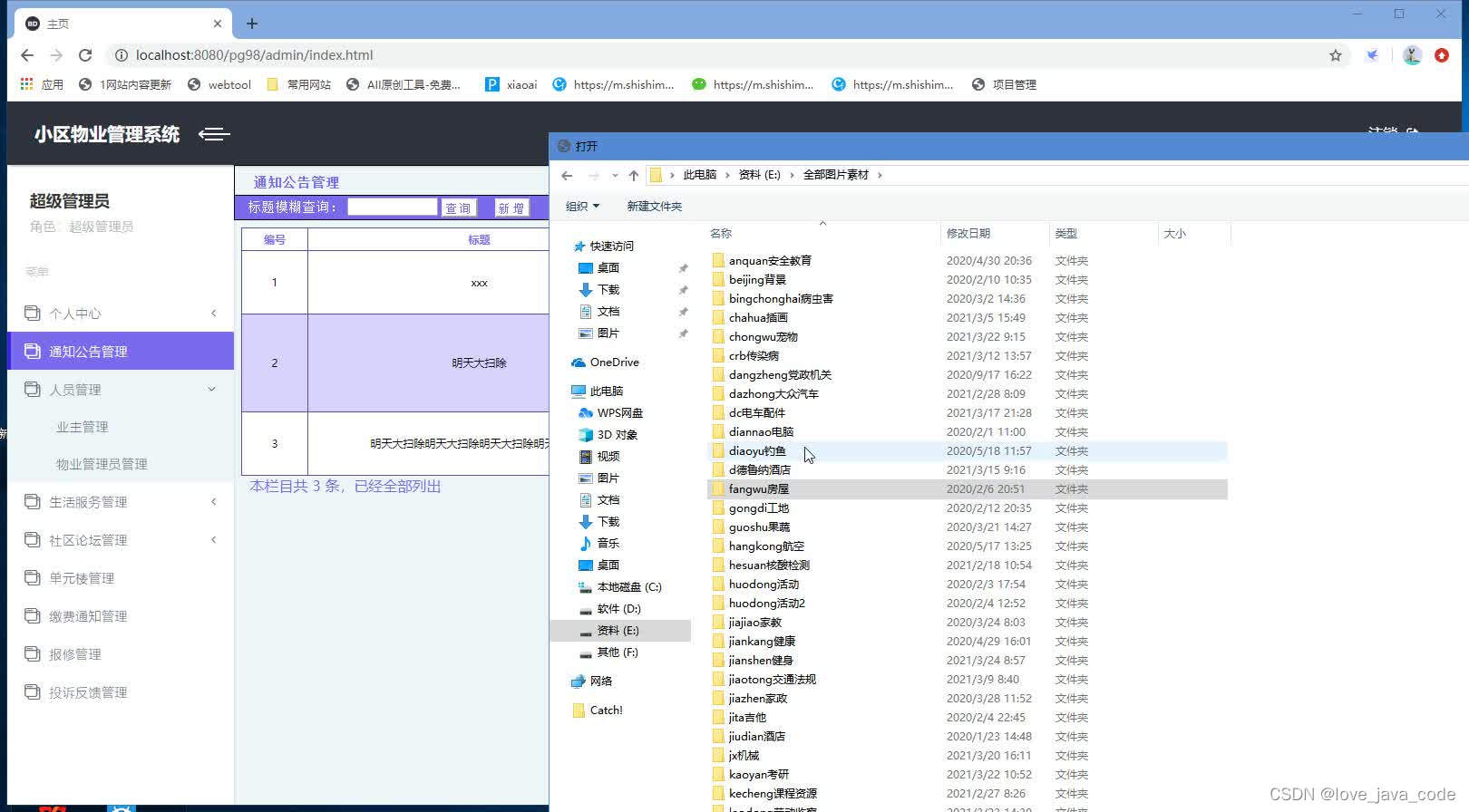Click the 查询 search button
Image resolution: width=1469 pixels, height=812 pixels.
click(x=458, y=208)
